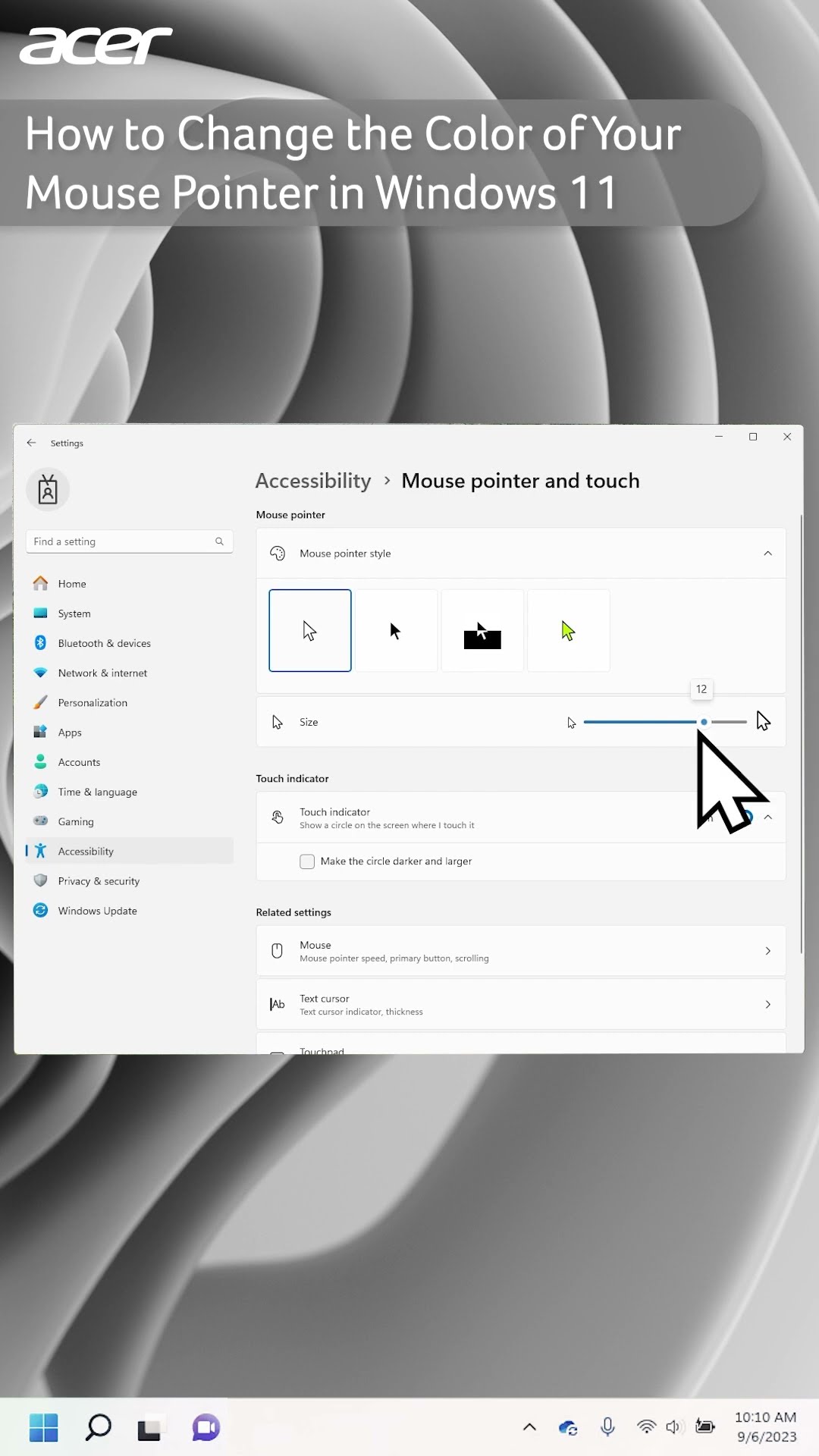Collapse the Touch indicator section
The height and width of the screenshot is (1456, 819).
point(768,817)
